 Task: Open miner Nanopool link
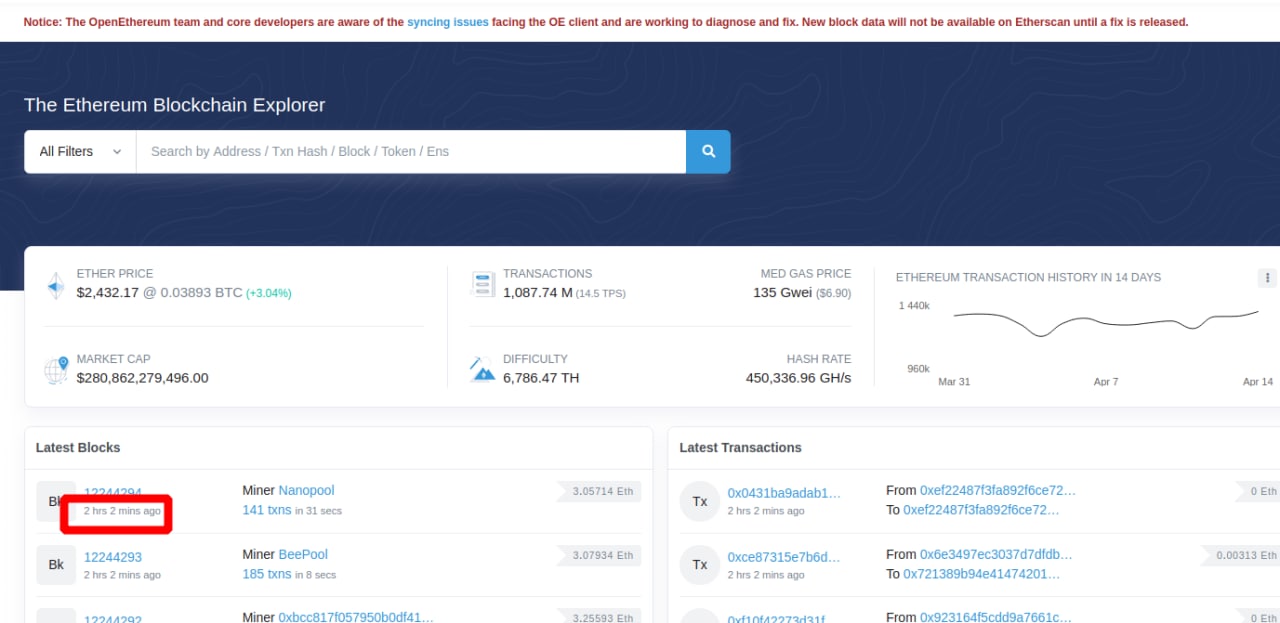[306, 490]
